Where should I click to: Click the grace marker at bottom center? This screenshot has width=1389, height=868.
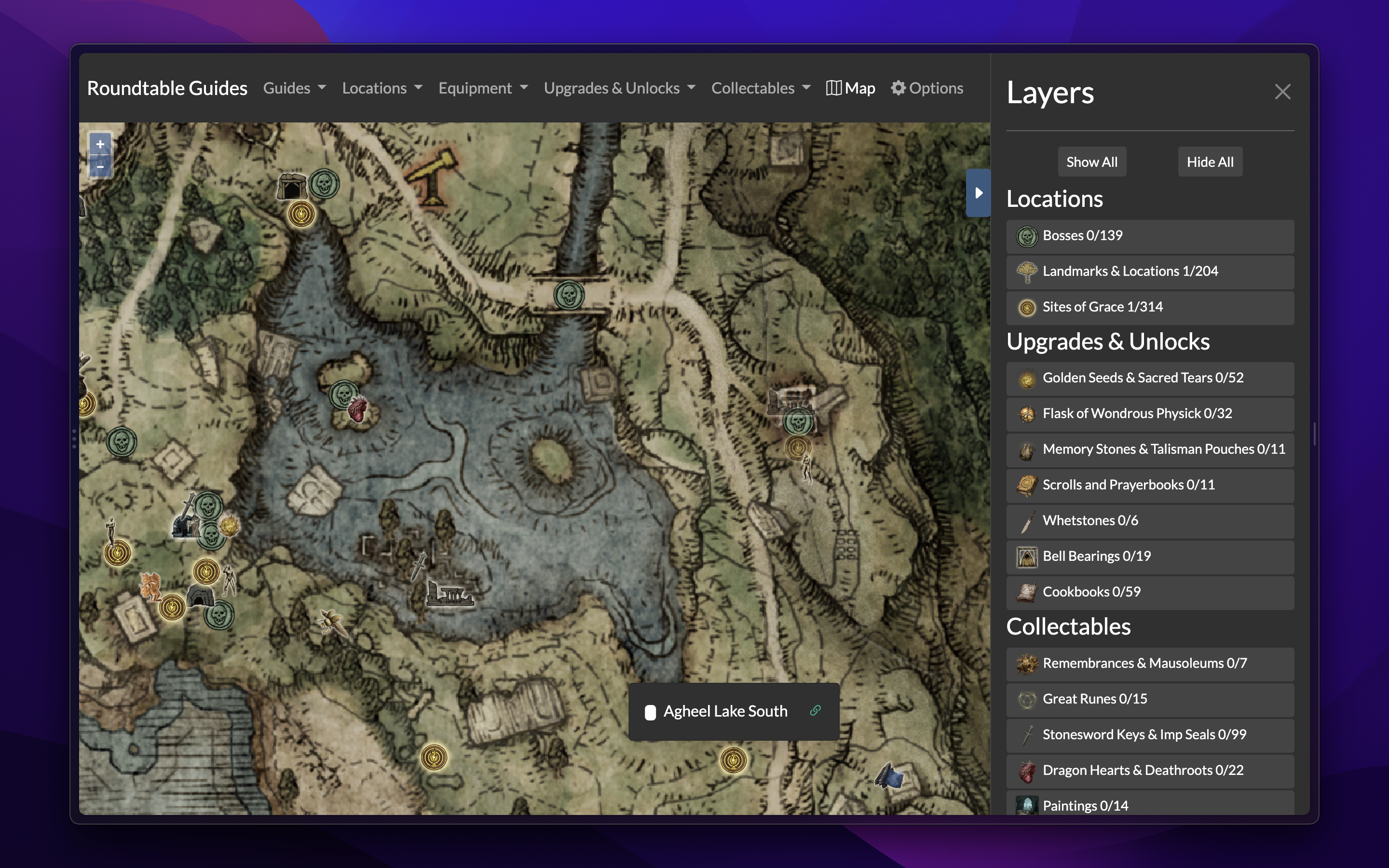click(434, 757)
